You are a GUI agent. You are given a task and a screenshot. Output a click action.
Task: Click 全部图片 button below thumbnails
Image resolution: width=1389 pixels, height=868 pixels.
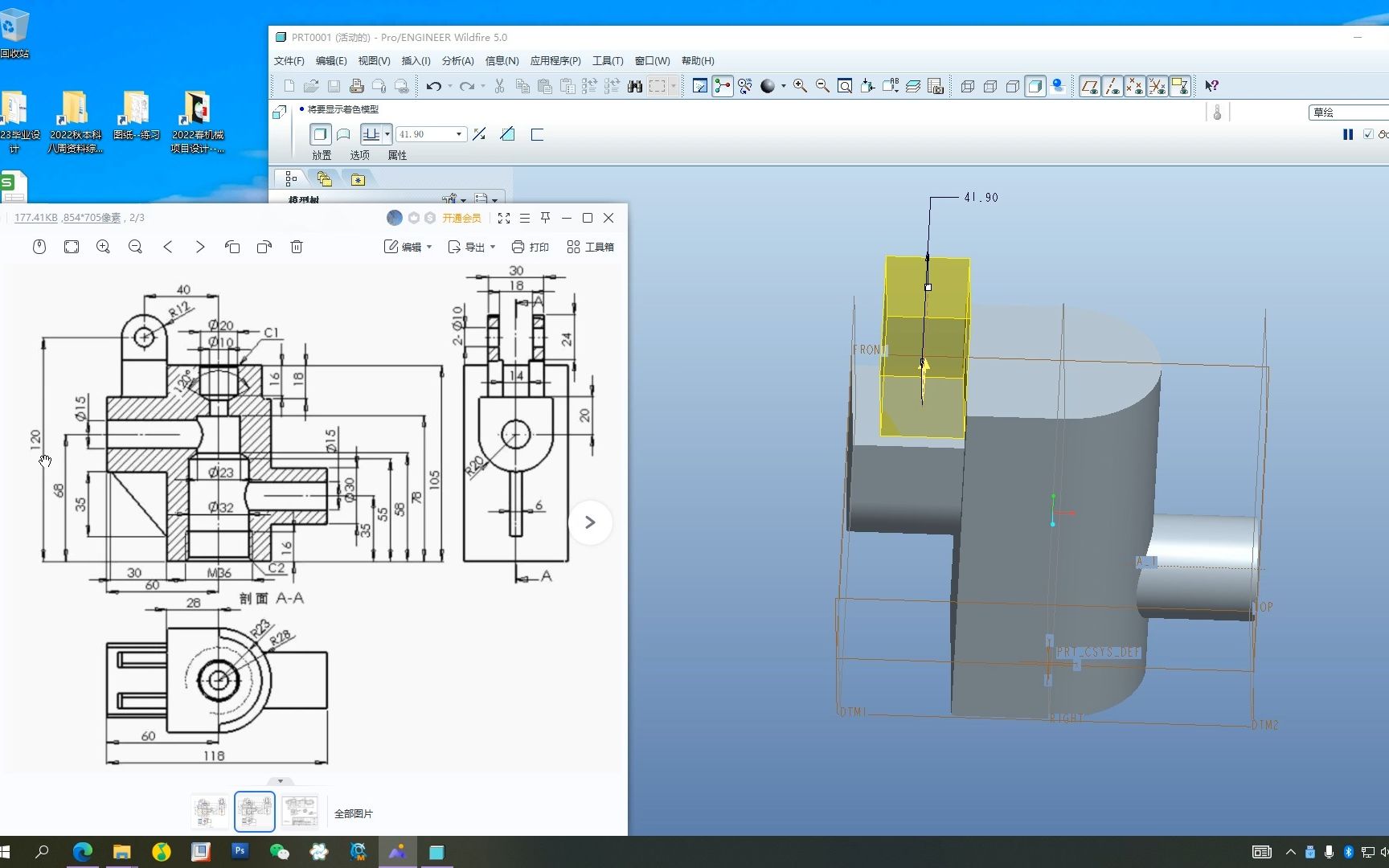click(x=354, y=813)
